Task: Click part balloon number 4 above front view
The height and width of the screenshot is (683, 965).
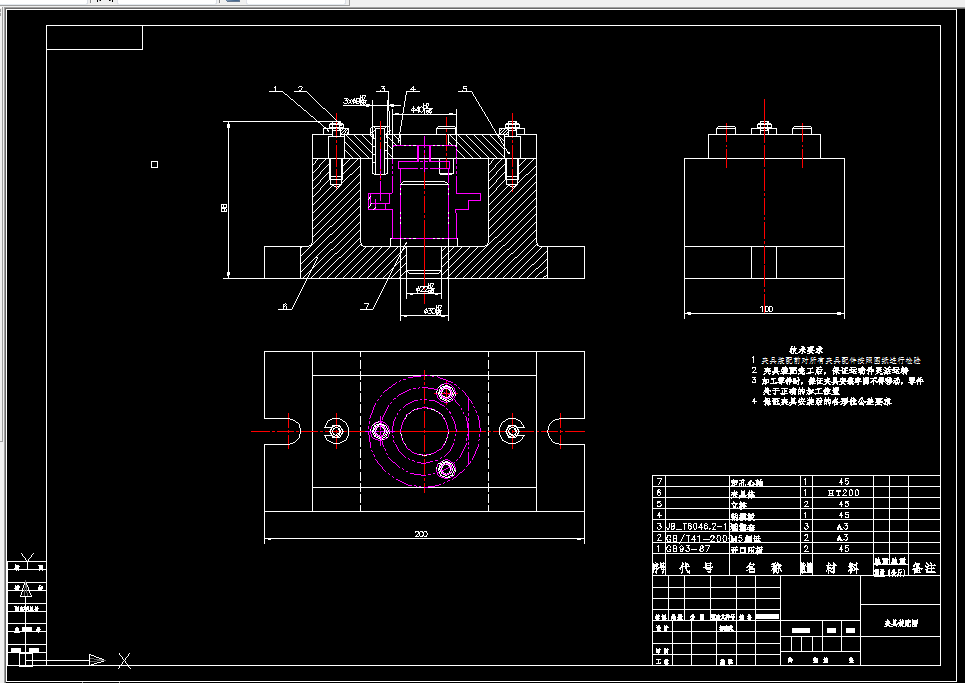Action: pyautogui.click(x=412, y=90)
